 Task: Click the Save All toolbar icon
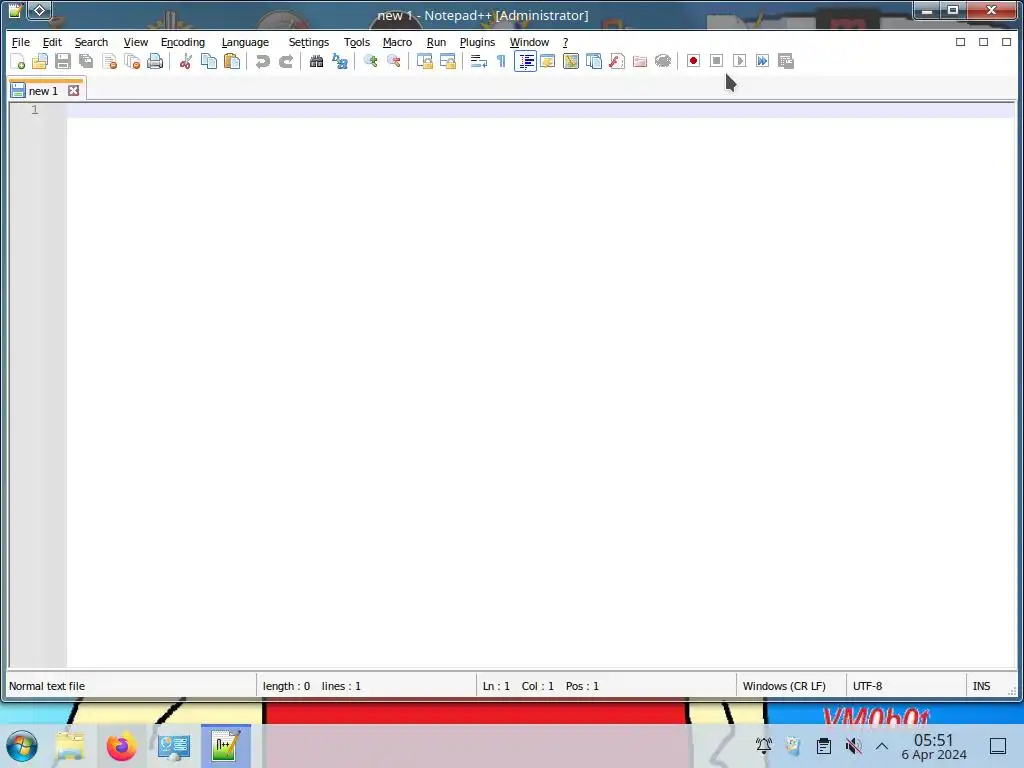point(86,61)
